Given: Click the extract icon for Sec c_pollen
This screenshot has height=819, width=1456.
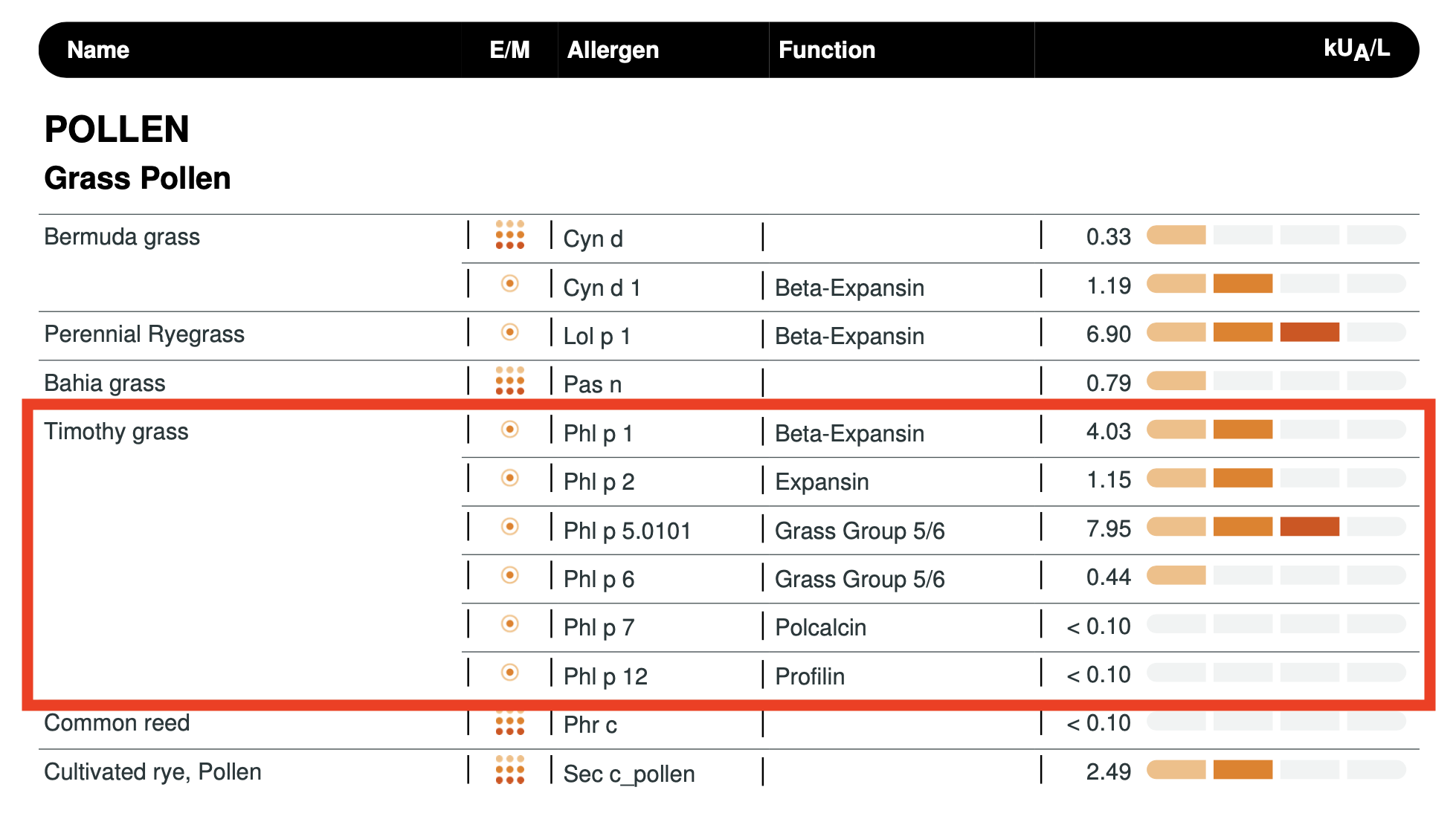Looking at the screenshot, I should (x=509, y=770).
